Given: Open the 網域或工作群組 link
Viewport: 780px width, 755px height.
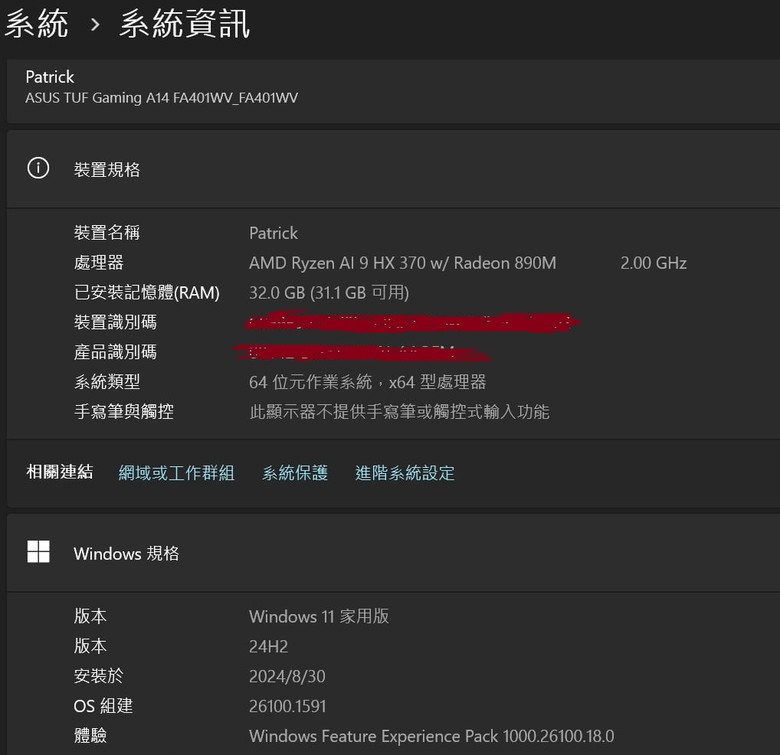Looking at the screenshot, I should pos(177,472).
